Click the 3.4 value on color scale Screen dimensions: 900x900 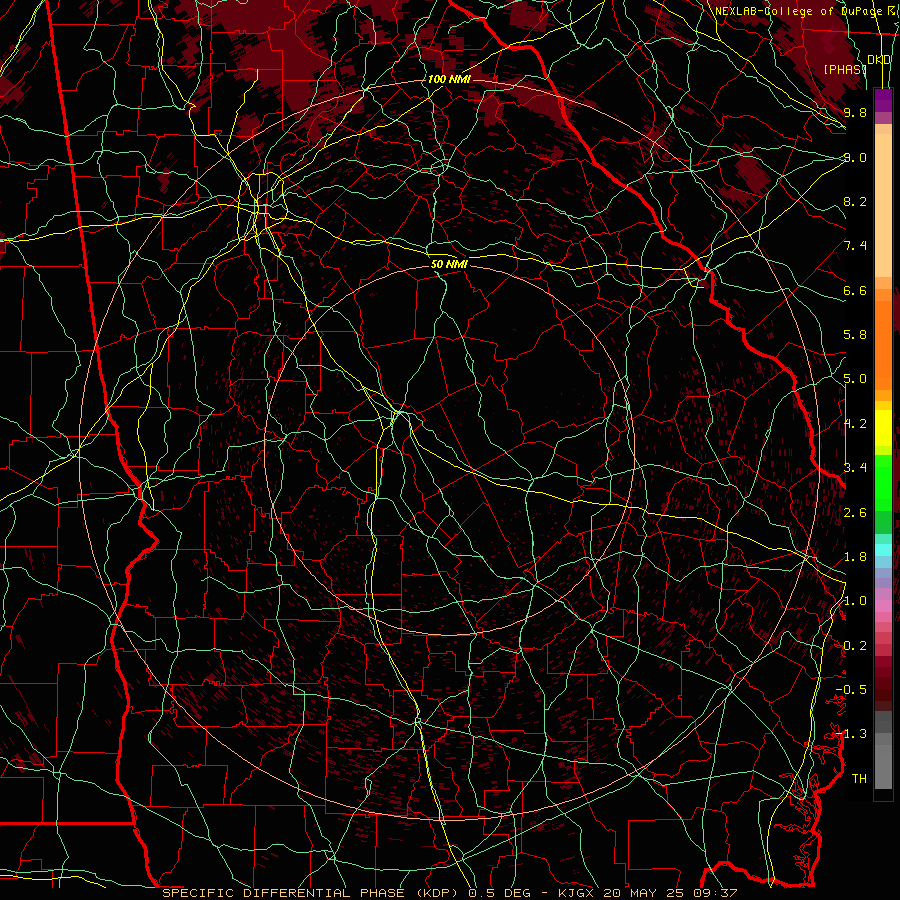pos(855,467)
